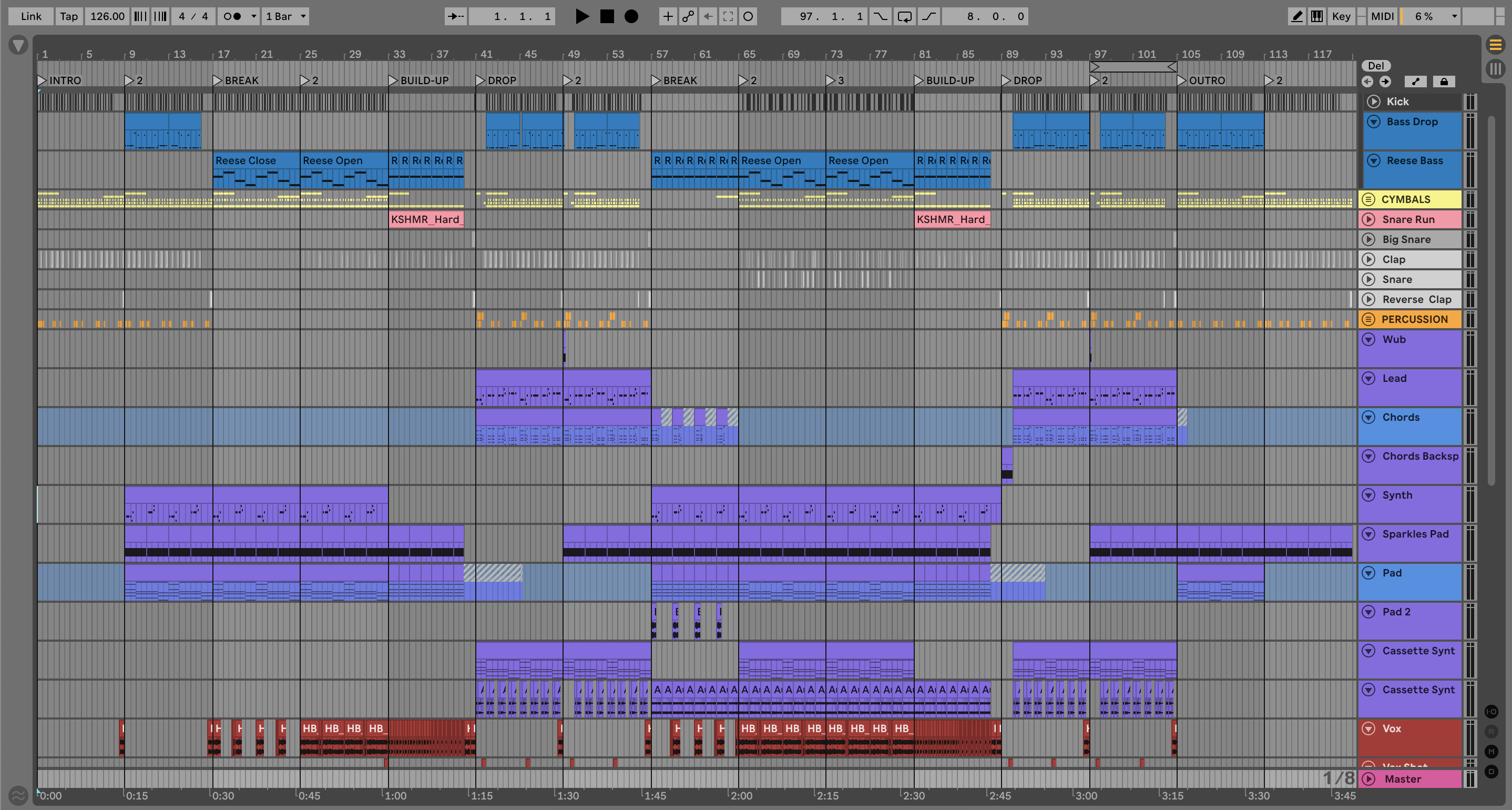Toggle Computer MIDI Keyboard icon
The height and width of the screenshot is (810, 1512).
(x=1317, y=16)
